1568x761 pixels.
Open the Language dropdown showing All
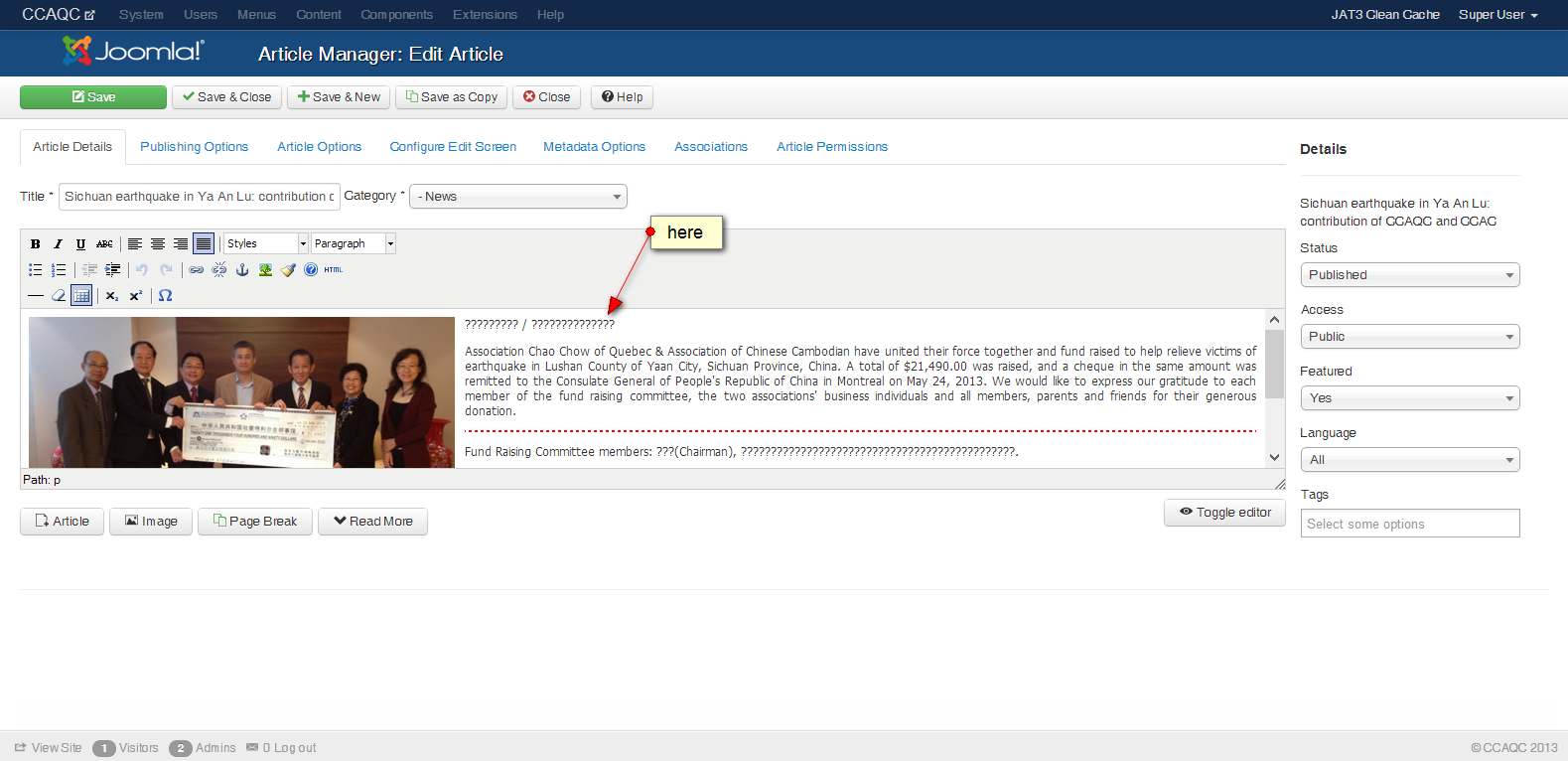pos(1410,460)
